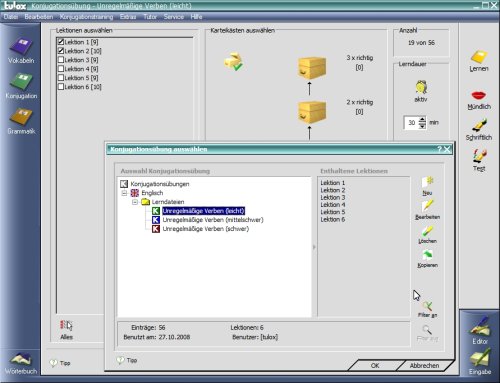The width and height of the screenshot is (500, 383).
Task: Click the Bearbeiten pencil icon
Action: coord(427,210)
